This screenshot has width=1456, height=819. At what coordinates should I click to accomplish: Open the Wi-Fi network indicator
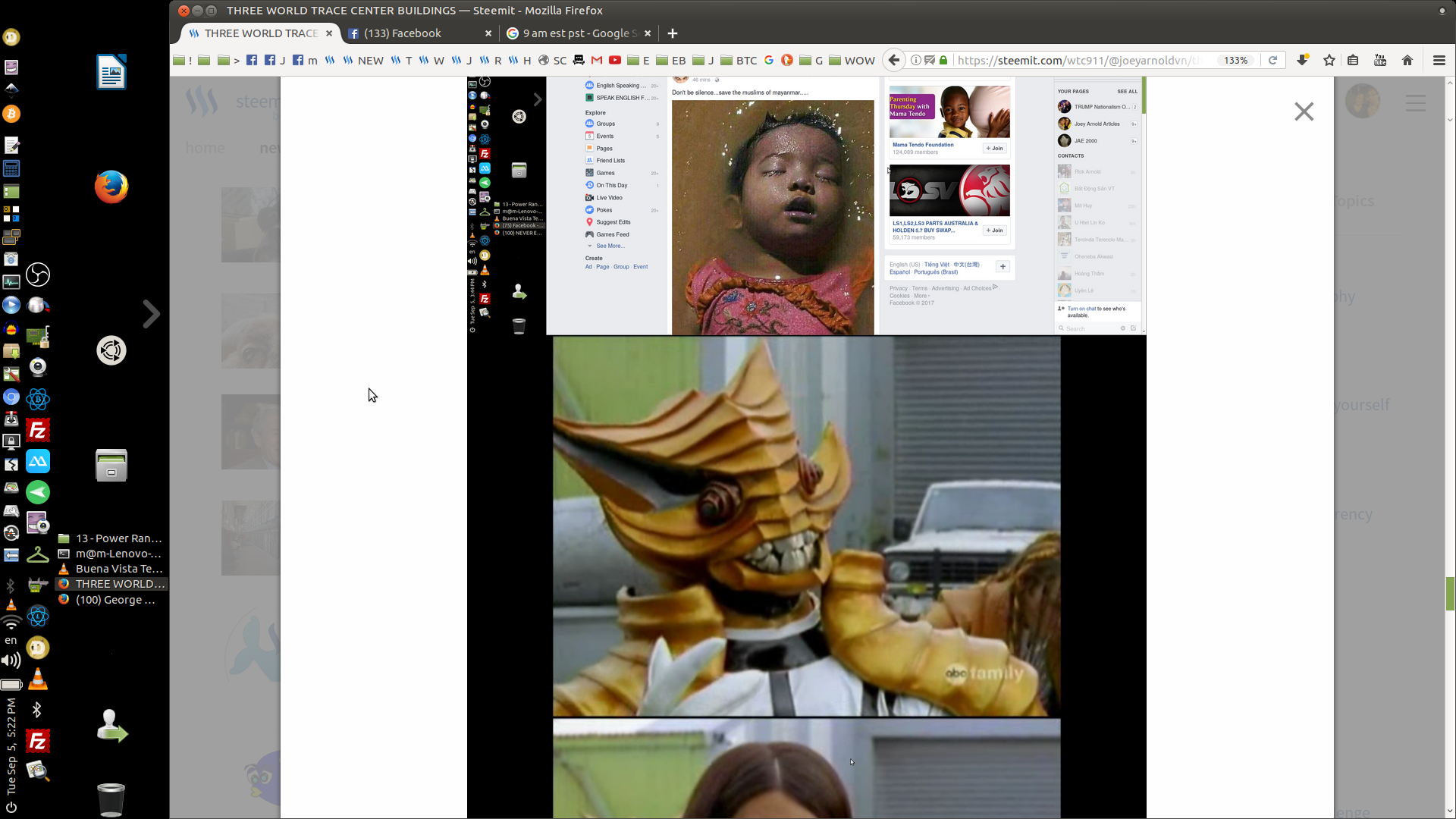(11, 622)
